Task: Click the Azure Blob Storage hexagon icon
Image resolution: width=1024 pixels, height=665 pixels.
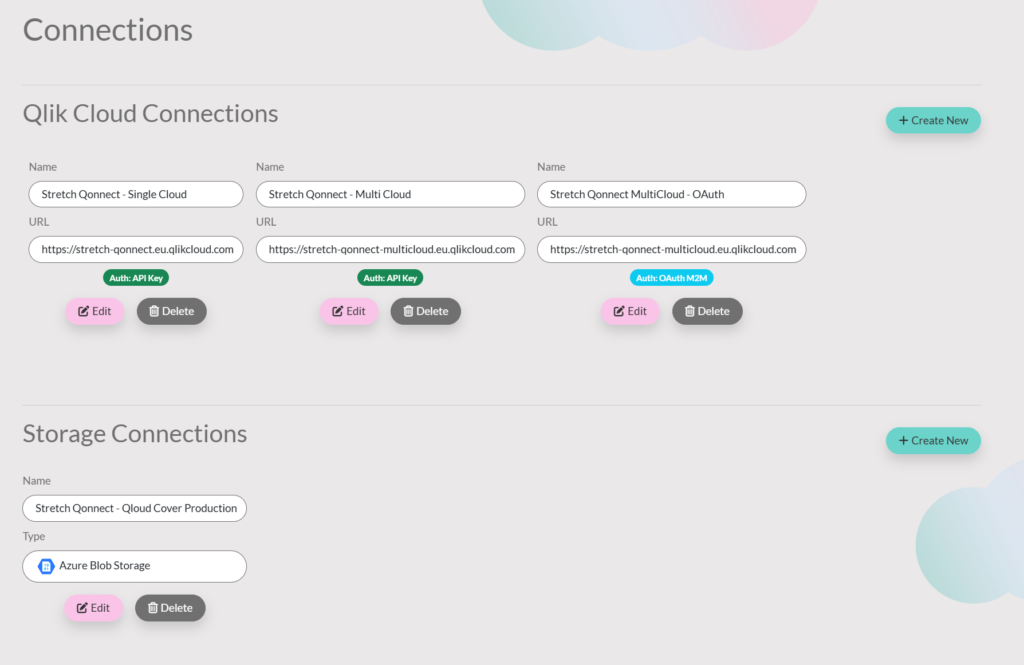Action: click(46, 566)
